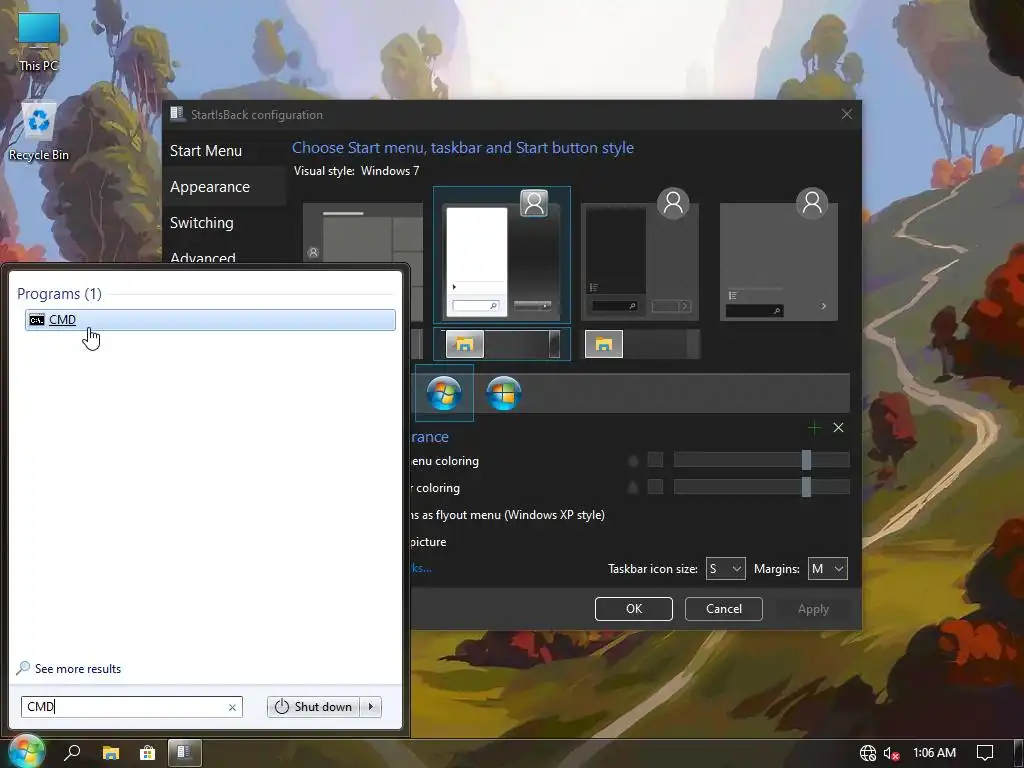
Task: Open the This PC desktop icon
Action: (x=39, y=42)
